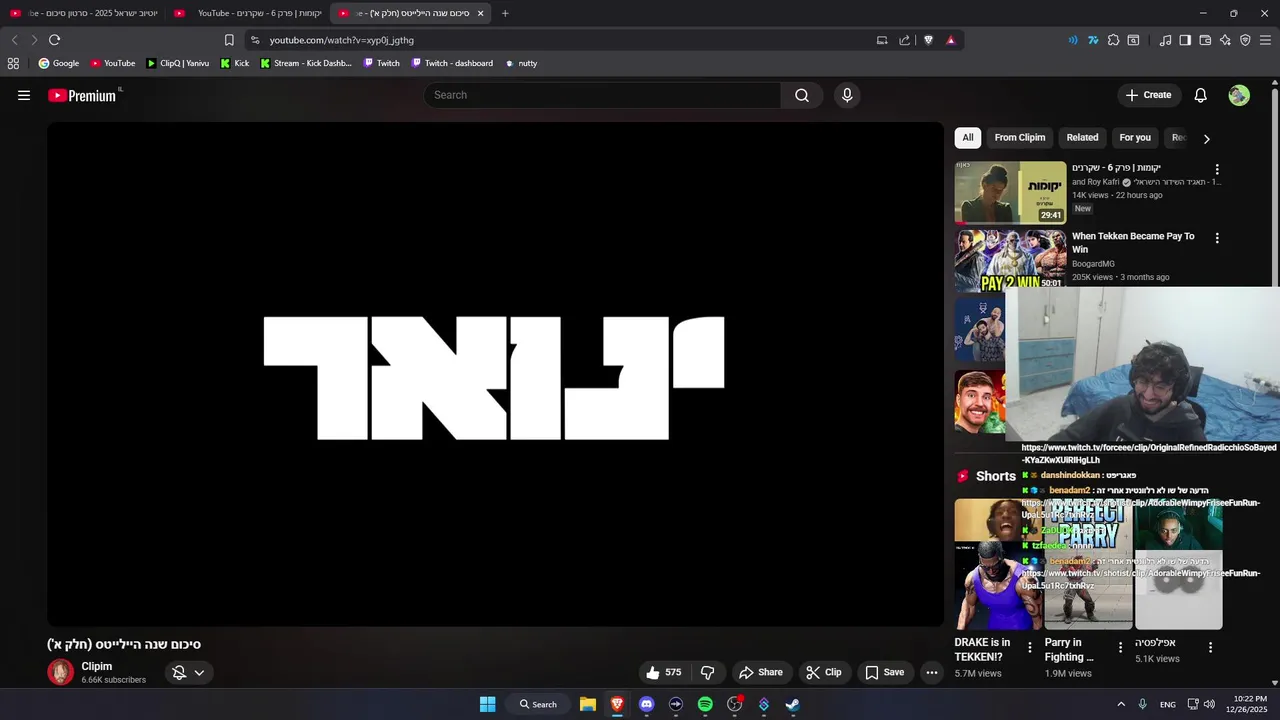Switch to יוטיוב ישראל 2025 browser tab
1280x720 pixels.
click(x=84, y=13)
